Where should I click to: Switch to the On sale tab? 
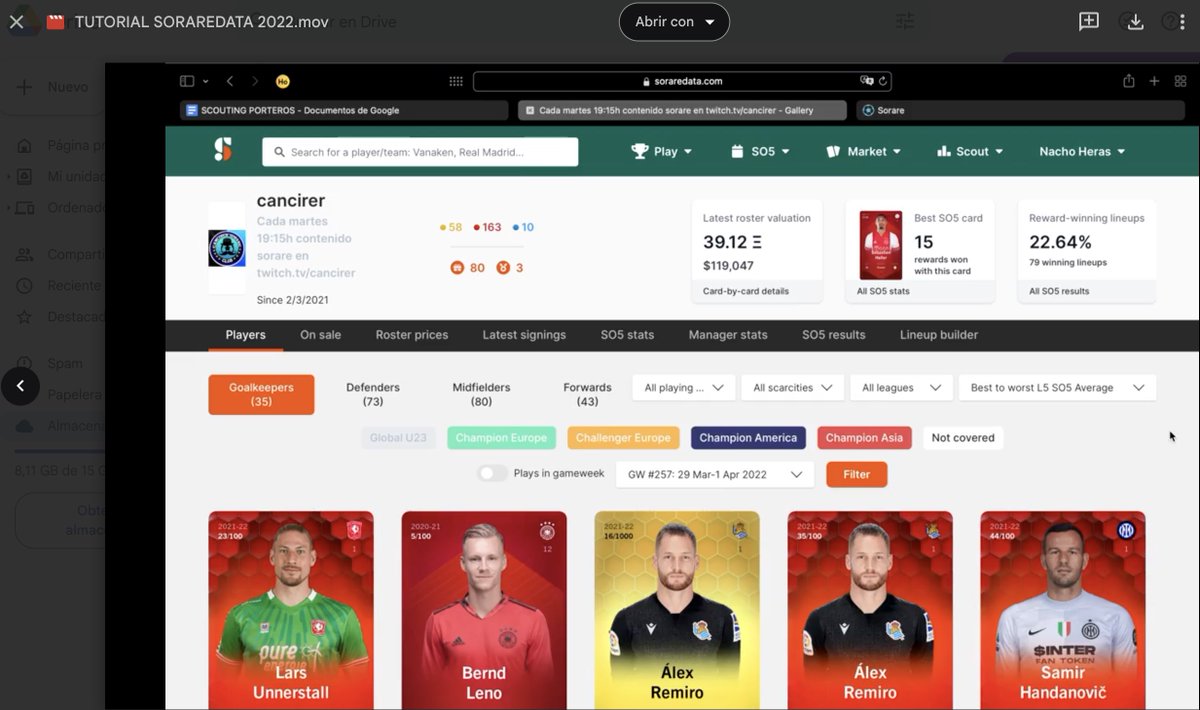tap(321, 335)
